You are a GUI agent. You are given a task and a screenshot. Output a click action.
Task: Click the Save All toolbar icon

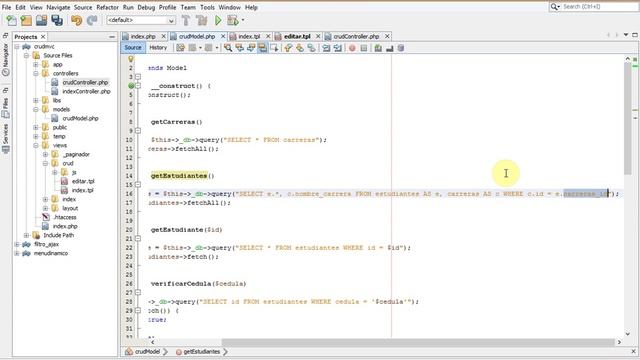57,20
